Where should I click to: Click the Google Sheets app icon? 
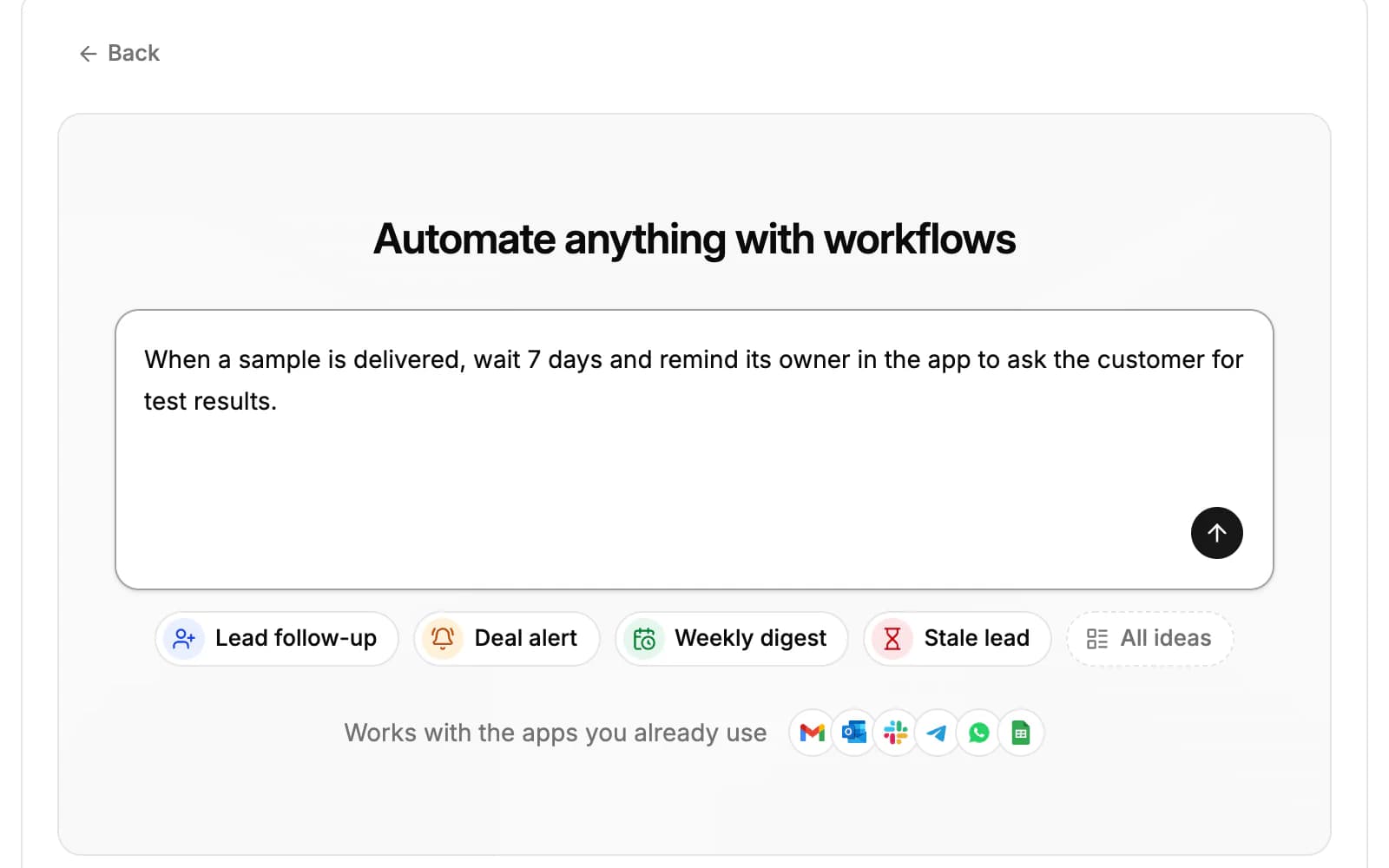pyautogui.click(x=1021, y=733)
